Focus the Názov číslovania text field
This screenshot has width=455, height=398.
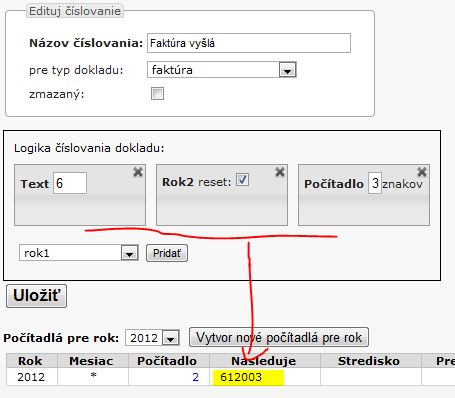click(x=249, y=43)
